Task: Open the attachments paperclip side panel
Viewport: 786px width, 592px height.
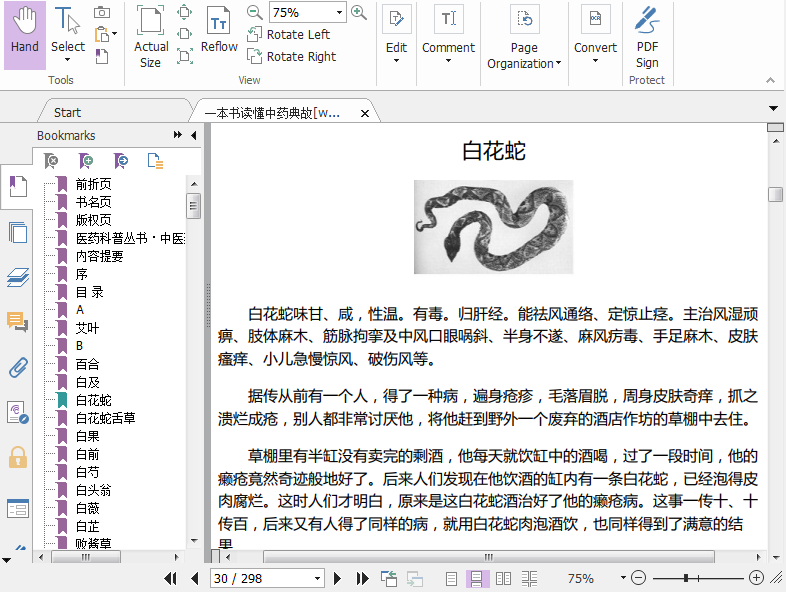Action: (x=17, y=367)
